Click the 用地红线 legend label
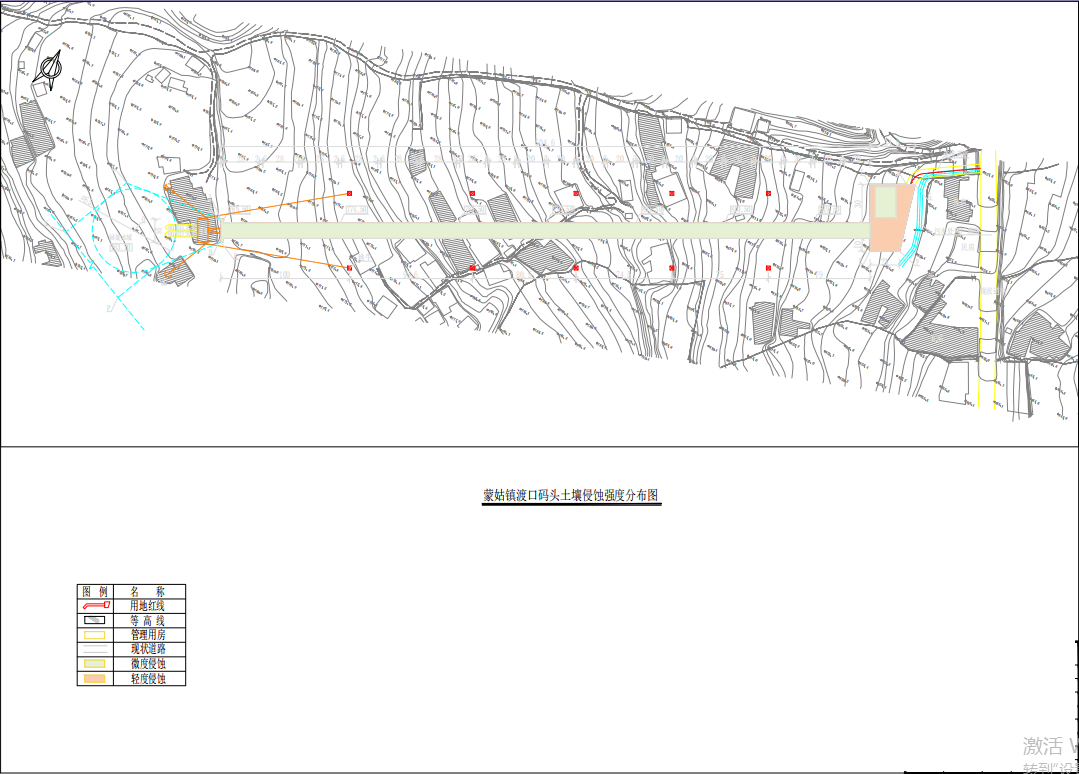Image resolution: width=1079 pixels, height=774 pixels. tap(147, 605)
